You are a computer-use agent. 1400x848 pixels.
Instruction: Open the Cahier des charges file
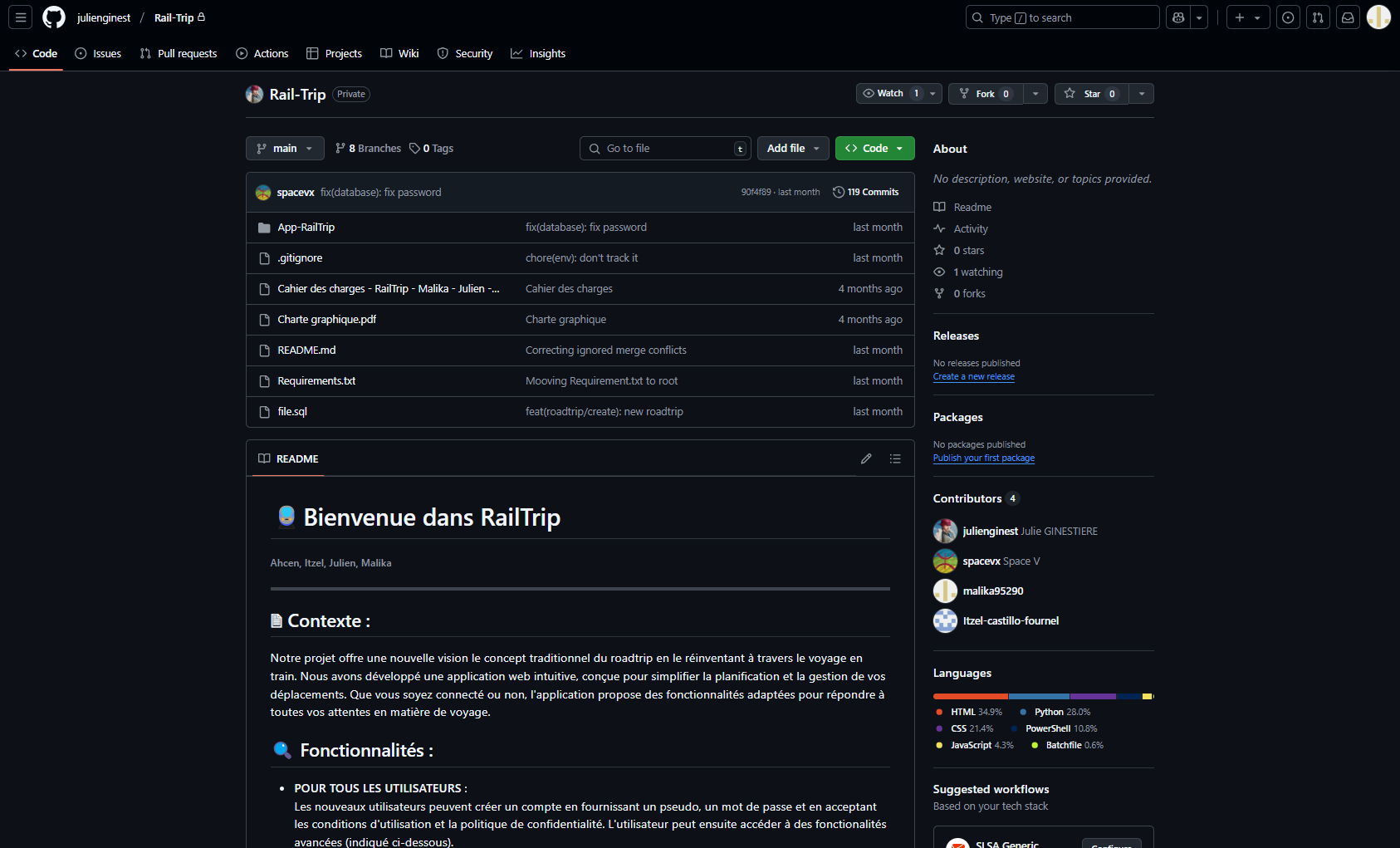click(x=388, y=288)
